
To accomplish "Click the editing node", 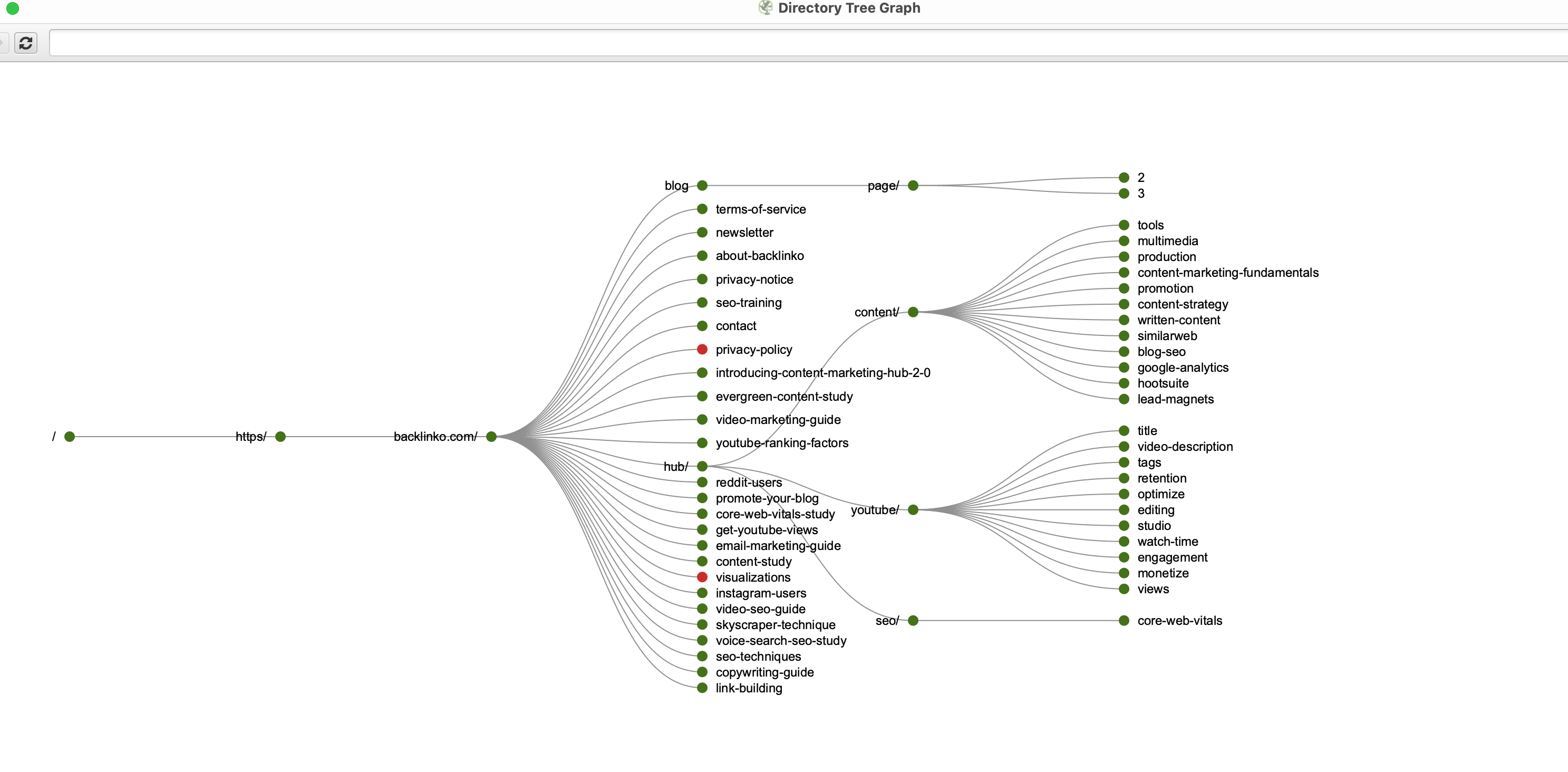I will coord(1124,509).
